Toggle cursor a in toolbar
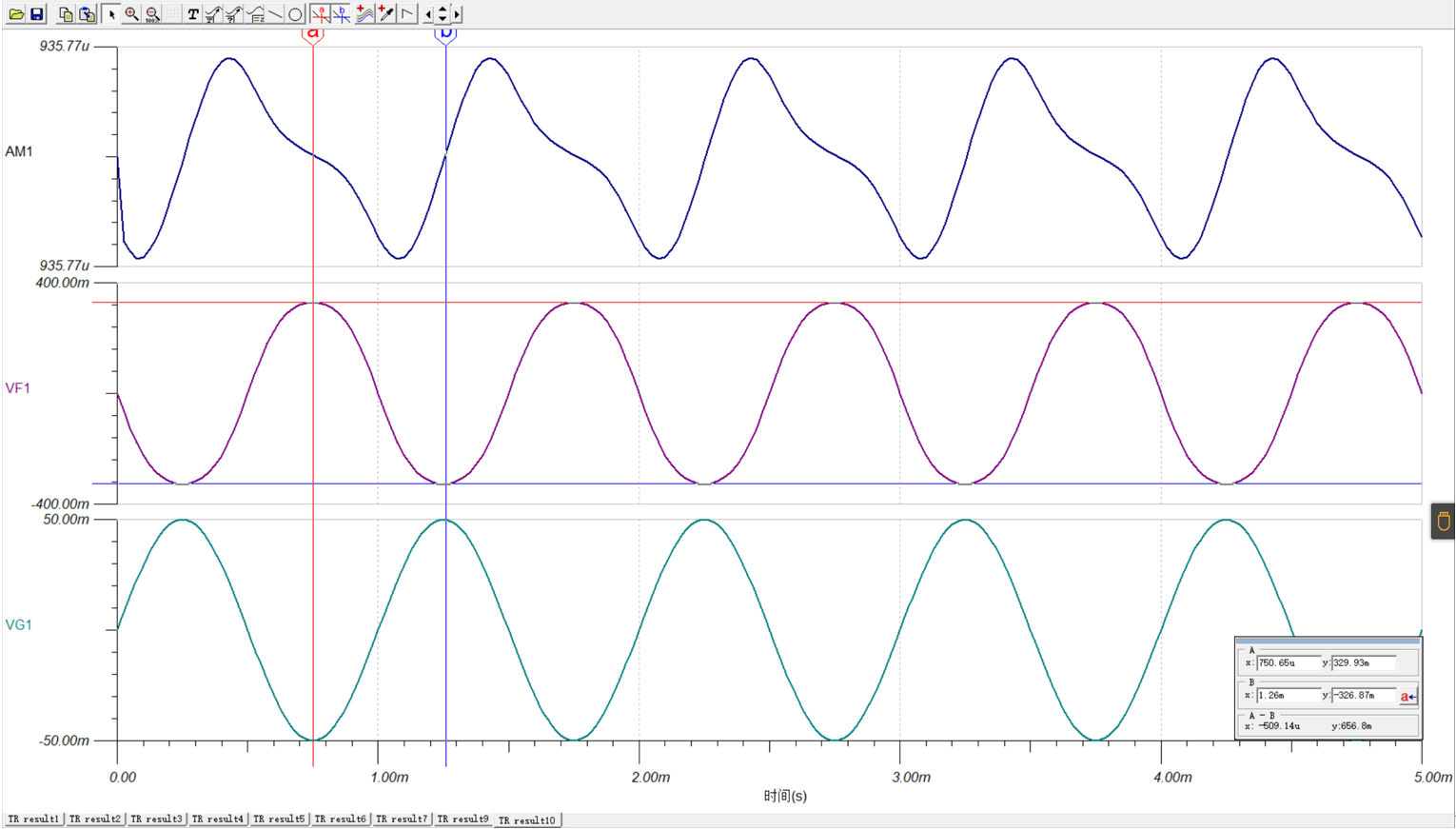 point(320,13)
